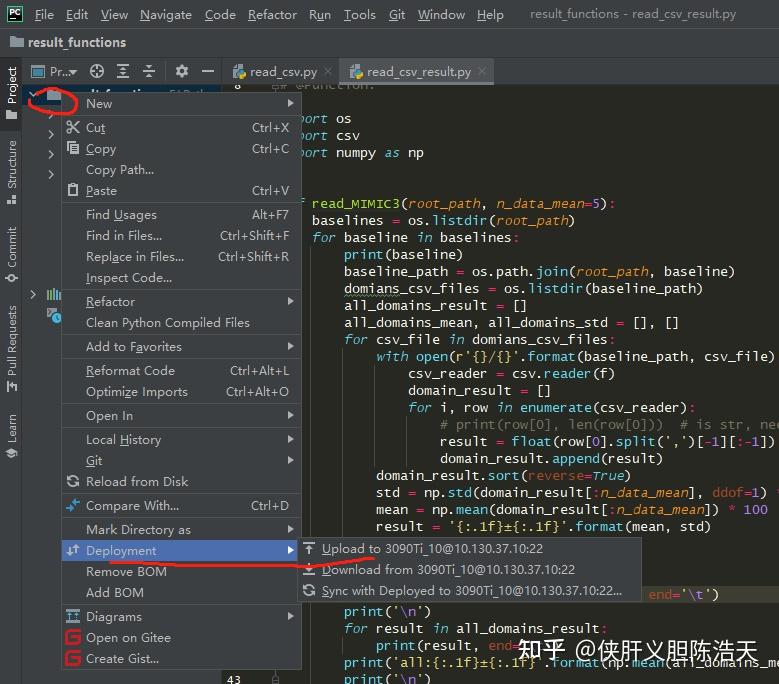
Task: Click Download from 3090Ti_10 server
Action: coord(469,569)
